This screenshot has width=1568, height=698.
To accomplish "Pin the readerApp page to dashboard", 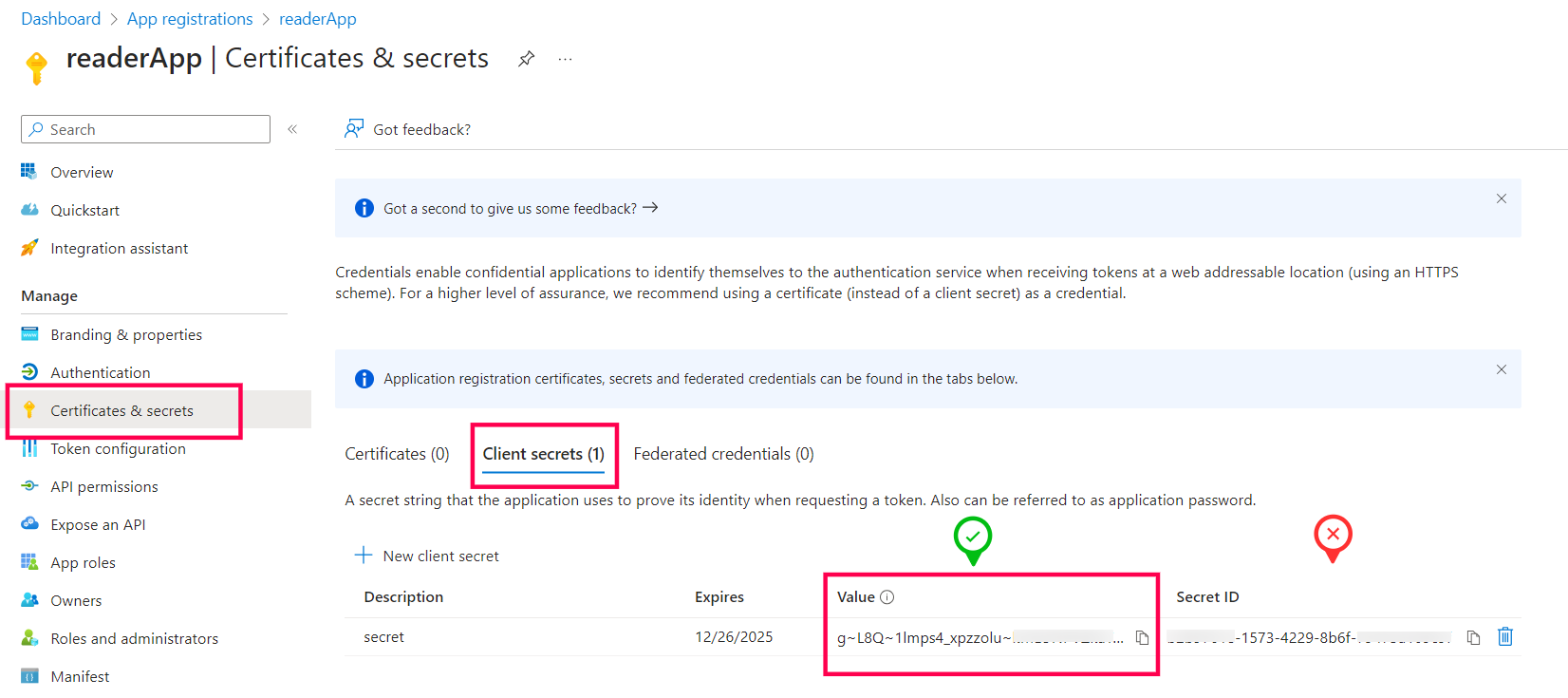I will 526,59.
